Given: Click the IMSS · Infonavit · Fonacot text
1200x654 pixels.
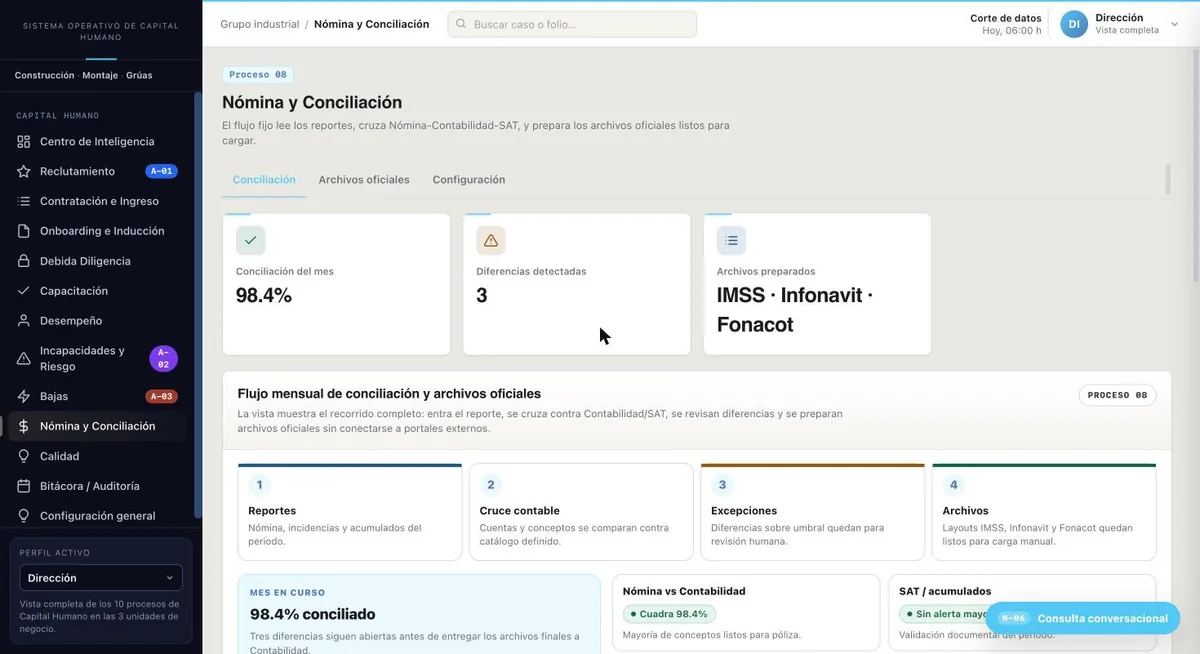Looking at the screenshot, I should click(794, 310).
